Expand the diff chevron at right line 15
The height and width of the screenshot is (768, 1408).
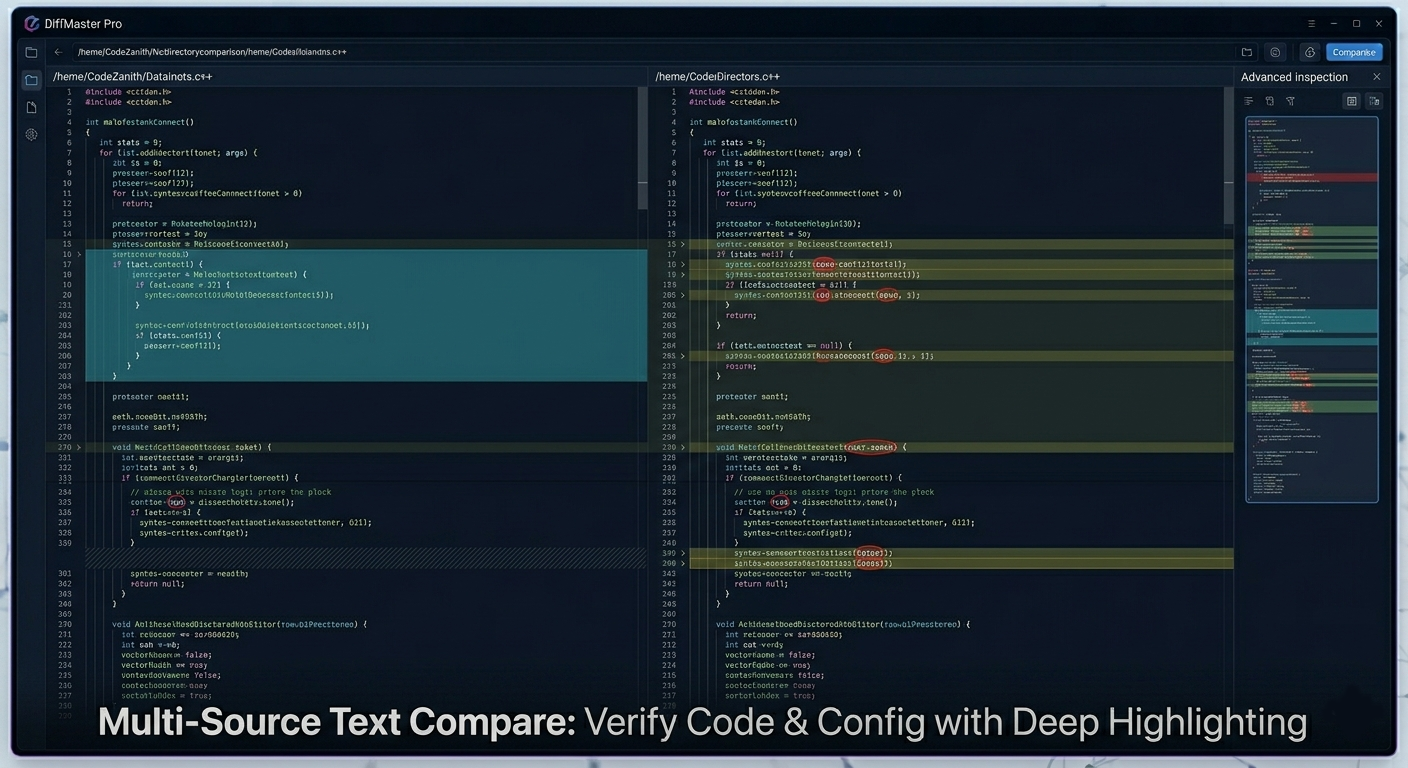[x=683, y=244]
